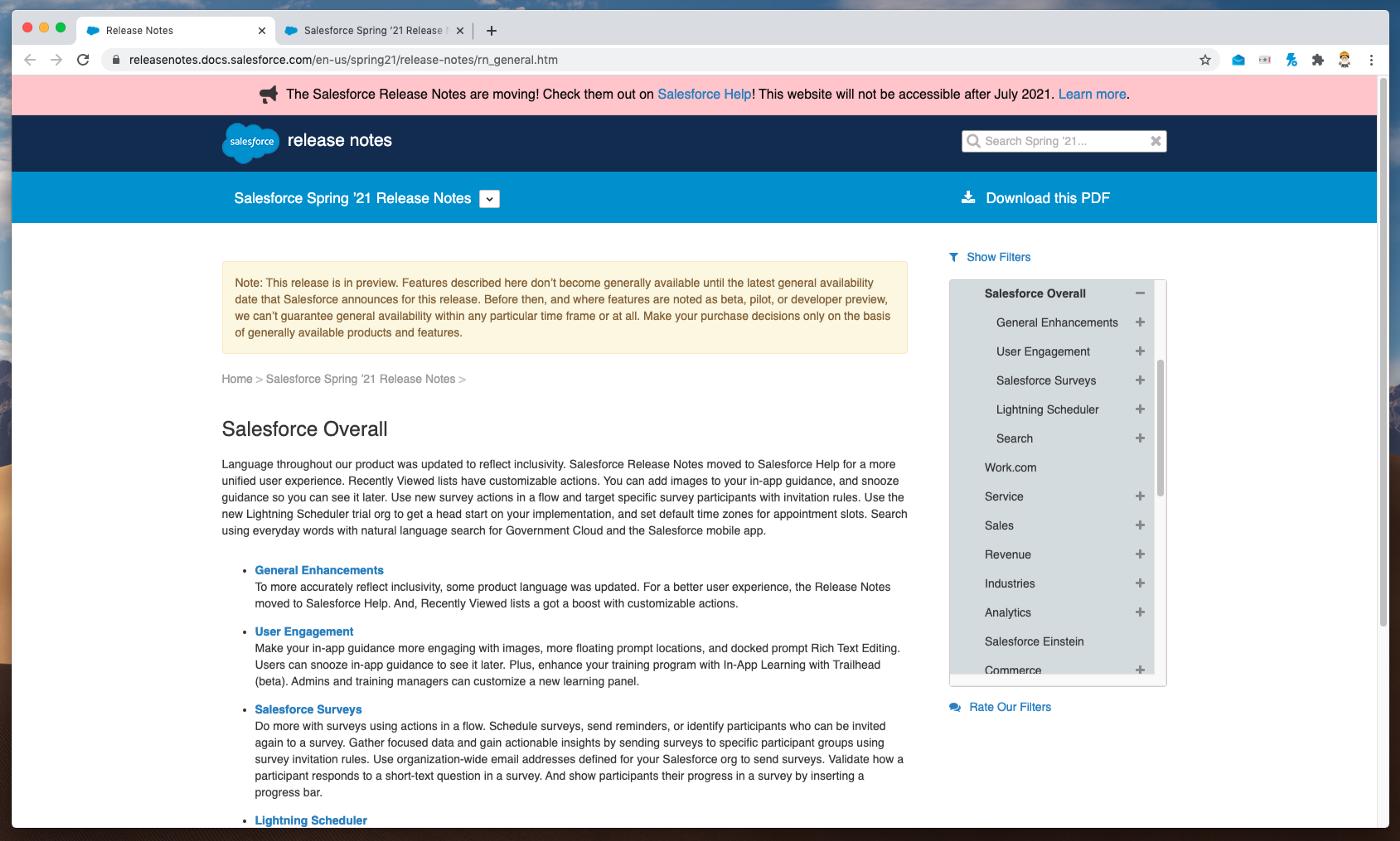Click the Show Filters funnel icon
Image resolution: width=1400 pixels, height=841 pixels.
point(954,257)
